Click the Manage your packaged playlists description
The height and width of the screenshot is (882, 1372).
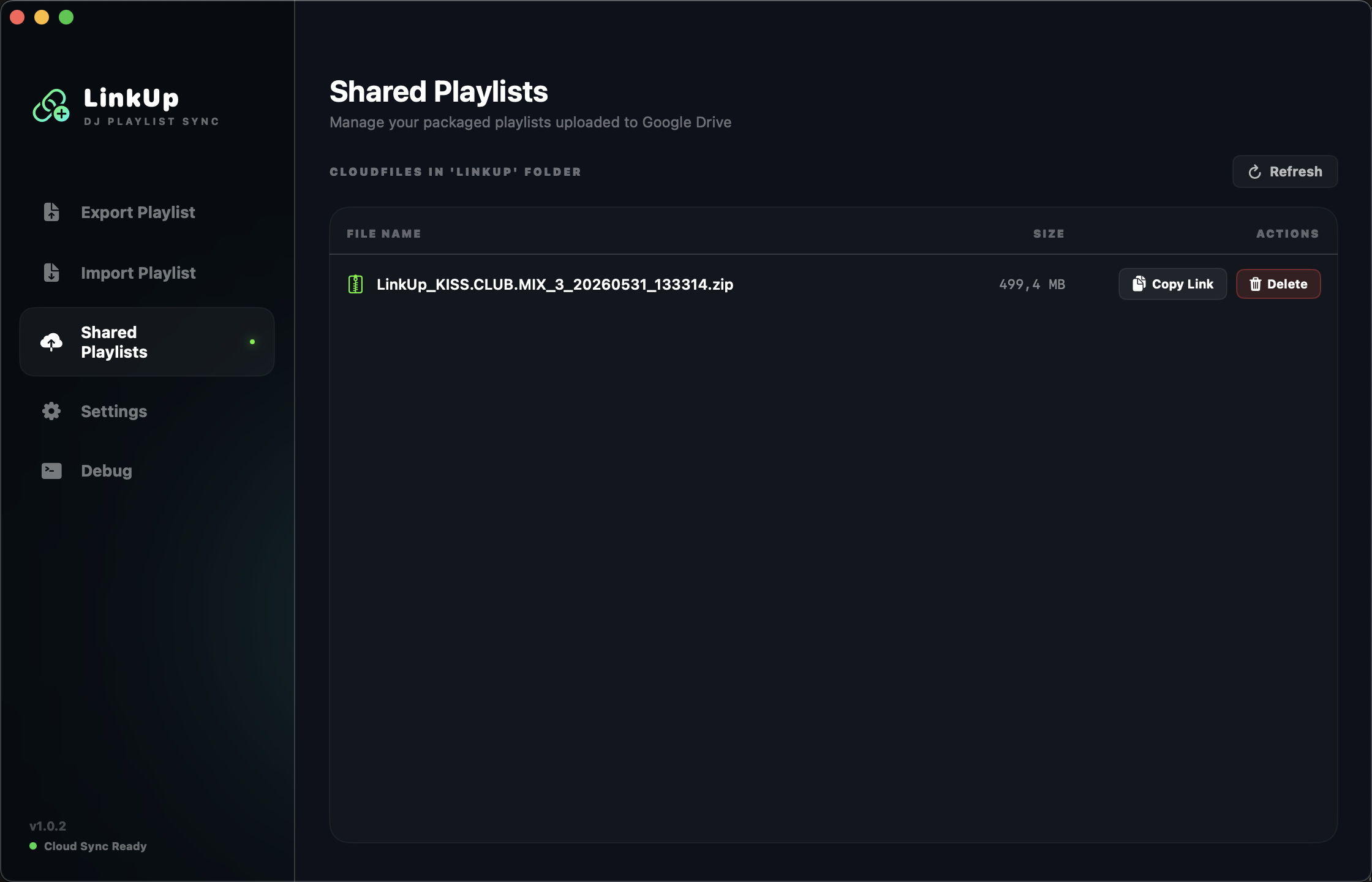(x=530, y=123)
